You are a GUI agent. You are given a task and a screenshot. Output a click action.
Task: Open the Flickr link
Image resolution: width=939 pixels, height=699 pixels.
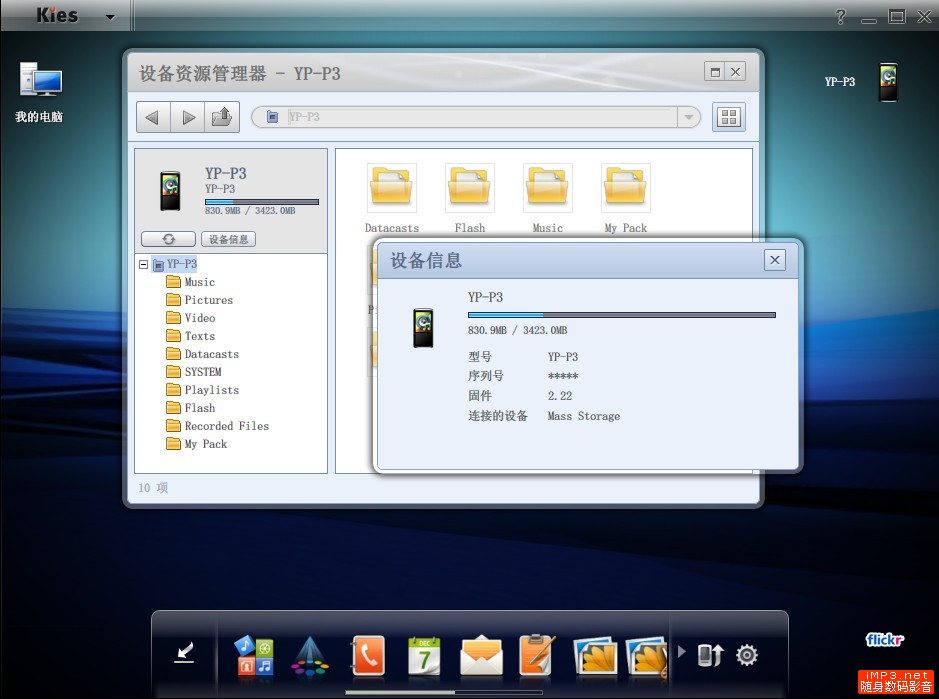click(x=886, y=640)
